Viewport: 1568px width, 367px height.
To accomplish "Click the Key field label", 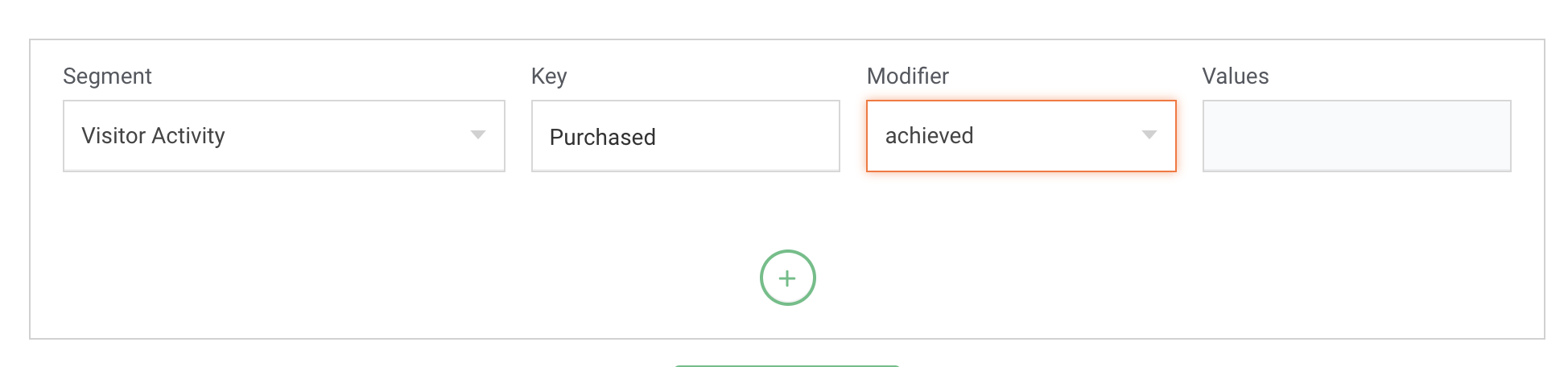I will click(549, 76).
